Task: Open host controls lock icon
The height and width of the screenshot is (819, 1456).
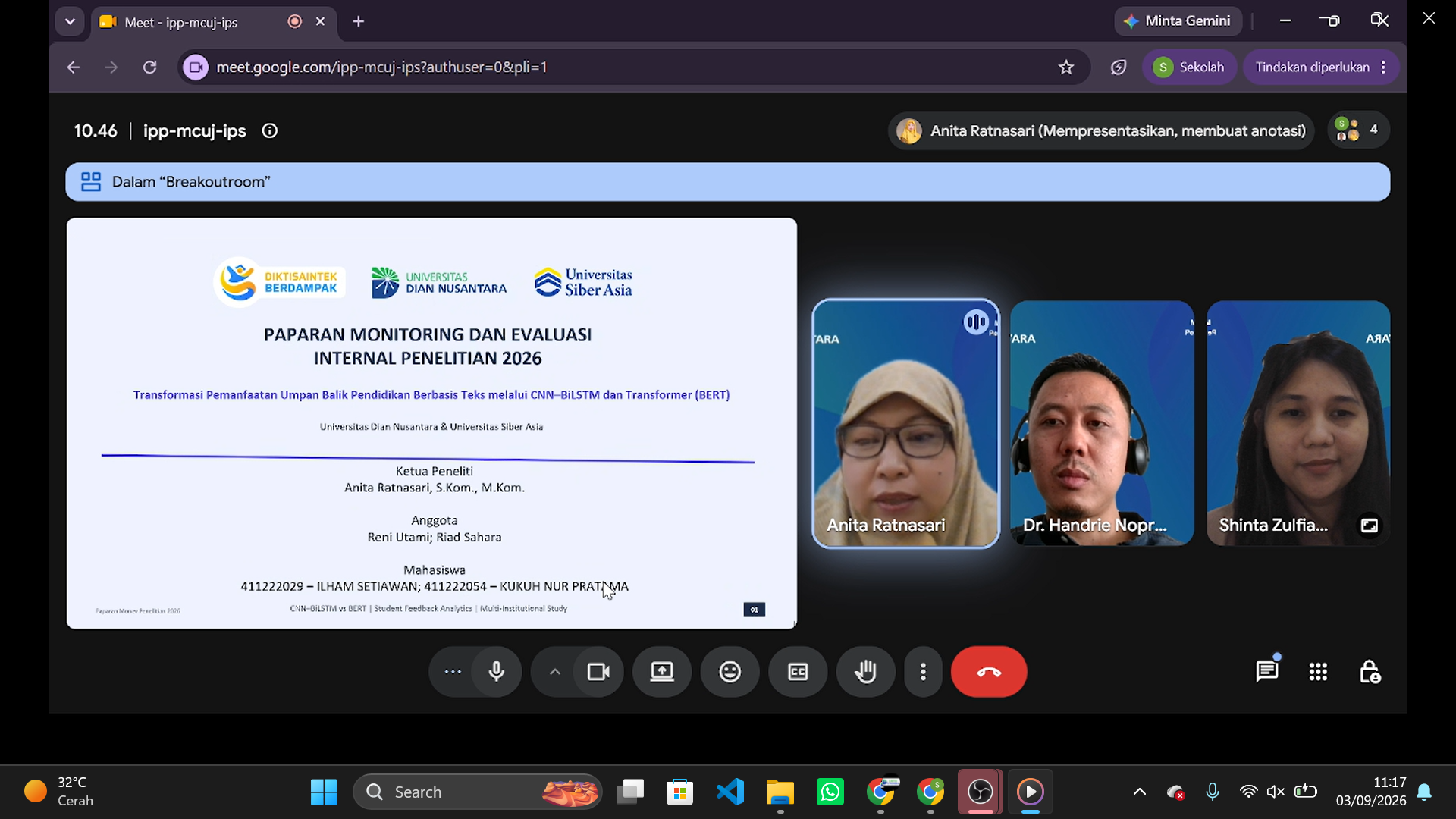Action: pos(1370,672)
